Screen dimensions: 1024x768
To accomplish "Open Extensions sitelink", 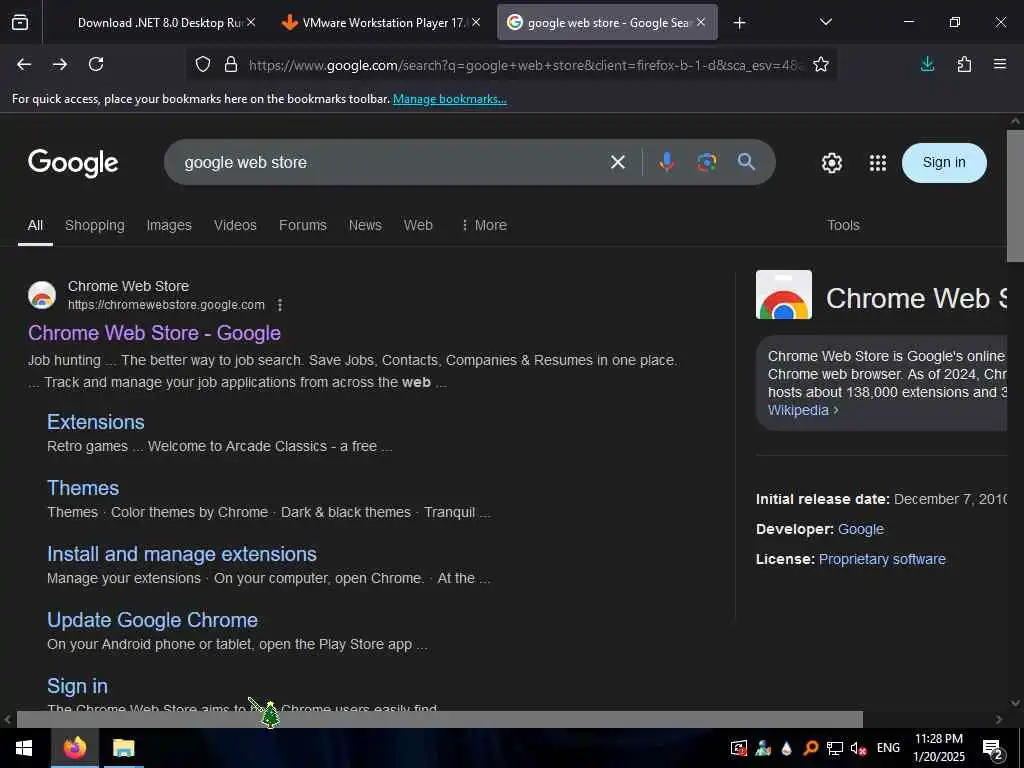I will pos(95,422).
